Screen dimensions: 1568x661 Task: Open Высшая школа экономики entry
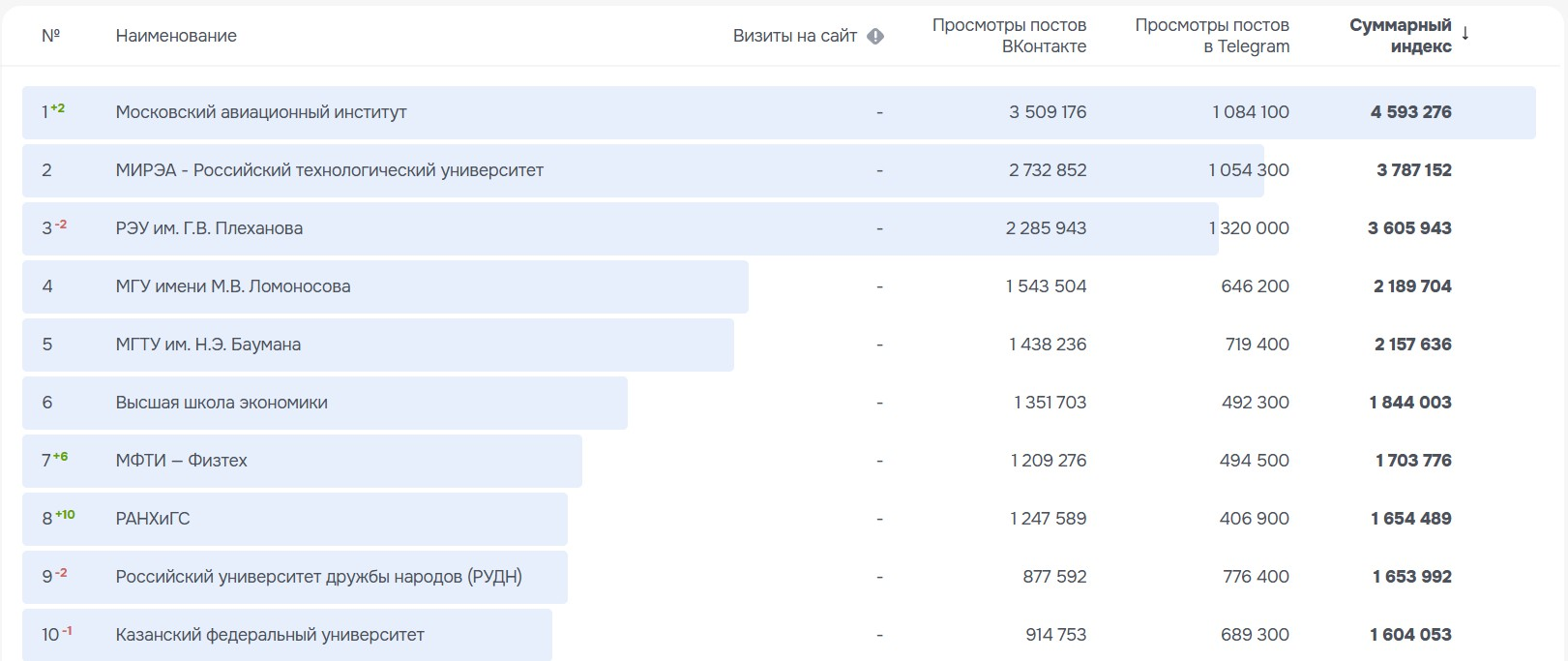(x=222, y=403)
